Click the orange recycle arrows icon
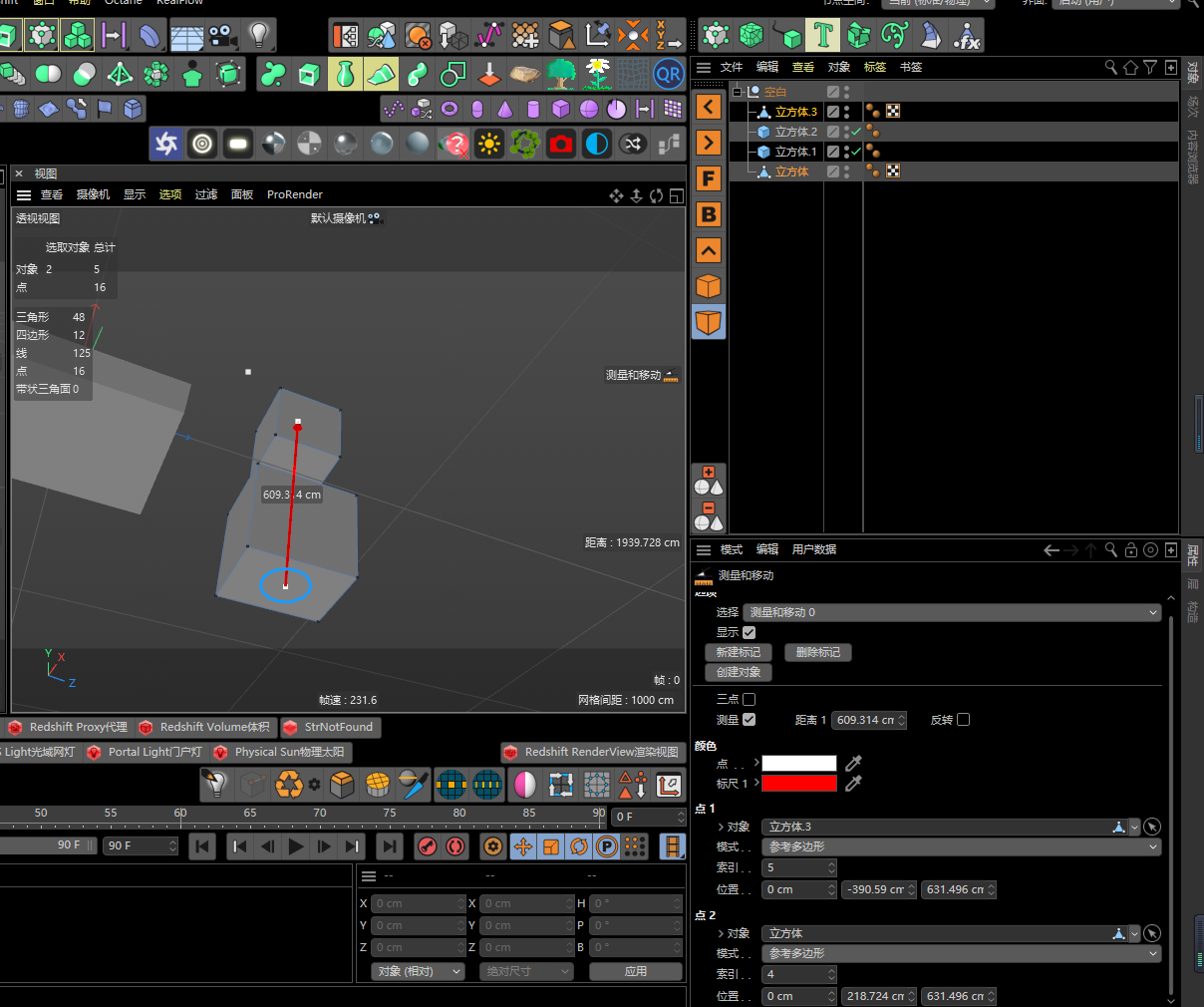Screen dimensions: 1204x1007 [289, 785]
